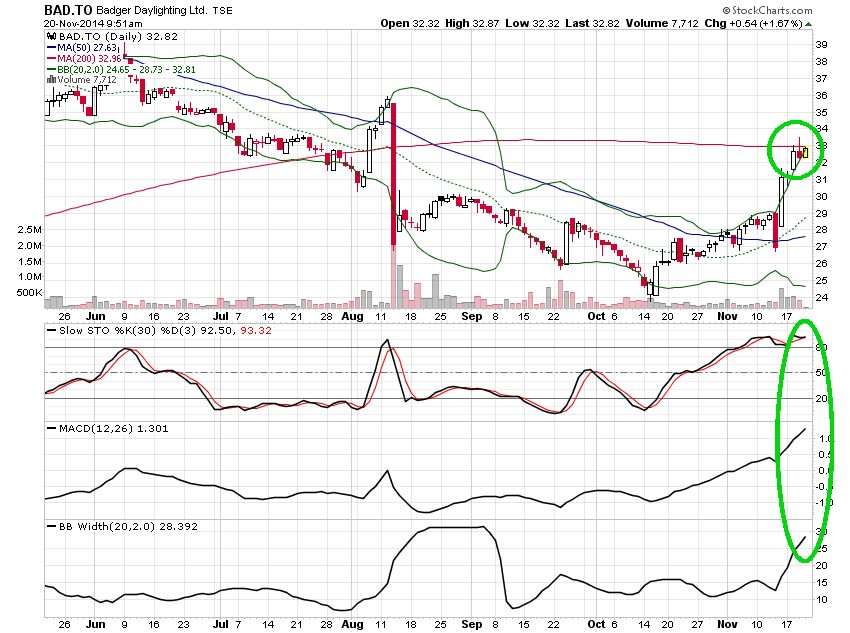Viewport: 850px width, 633px height.
Task: Click the candlestick icon beside BAD.TO (Daily)
Action: pos(51,37)
